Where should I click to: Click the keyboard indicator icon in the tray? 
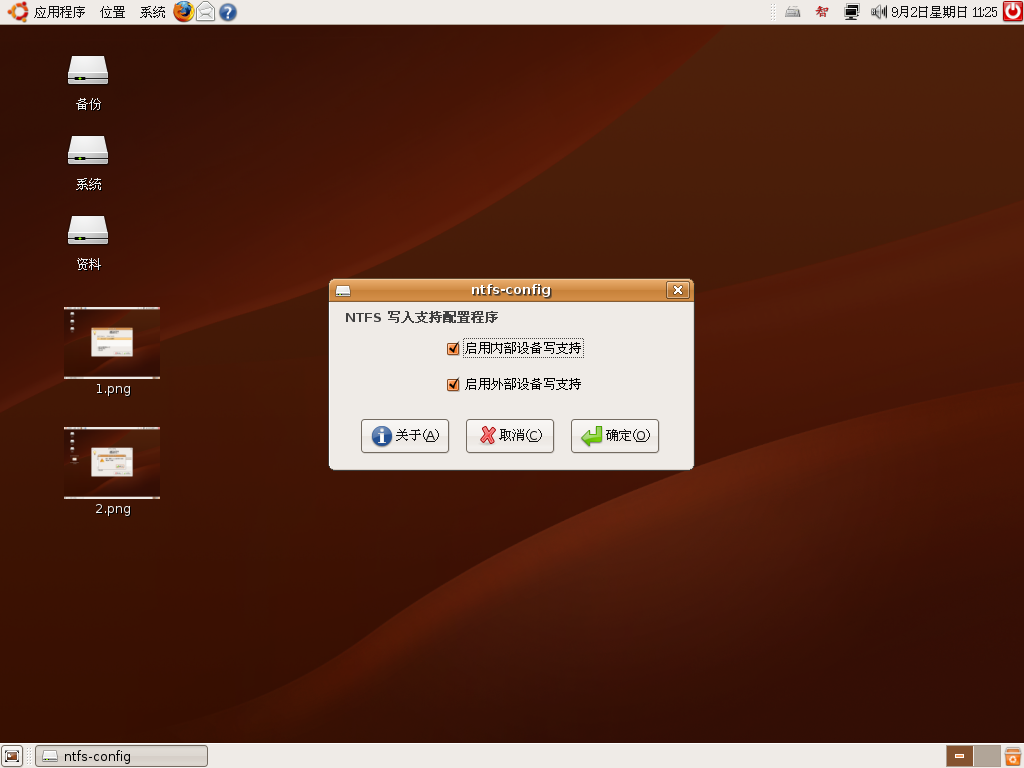(x=793, y=12)
